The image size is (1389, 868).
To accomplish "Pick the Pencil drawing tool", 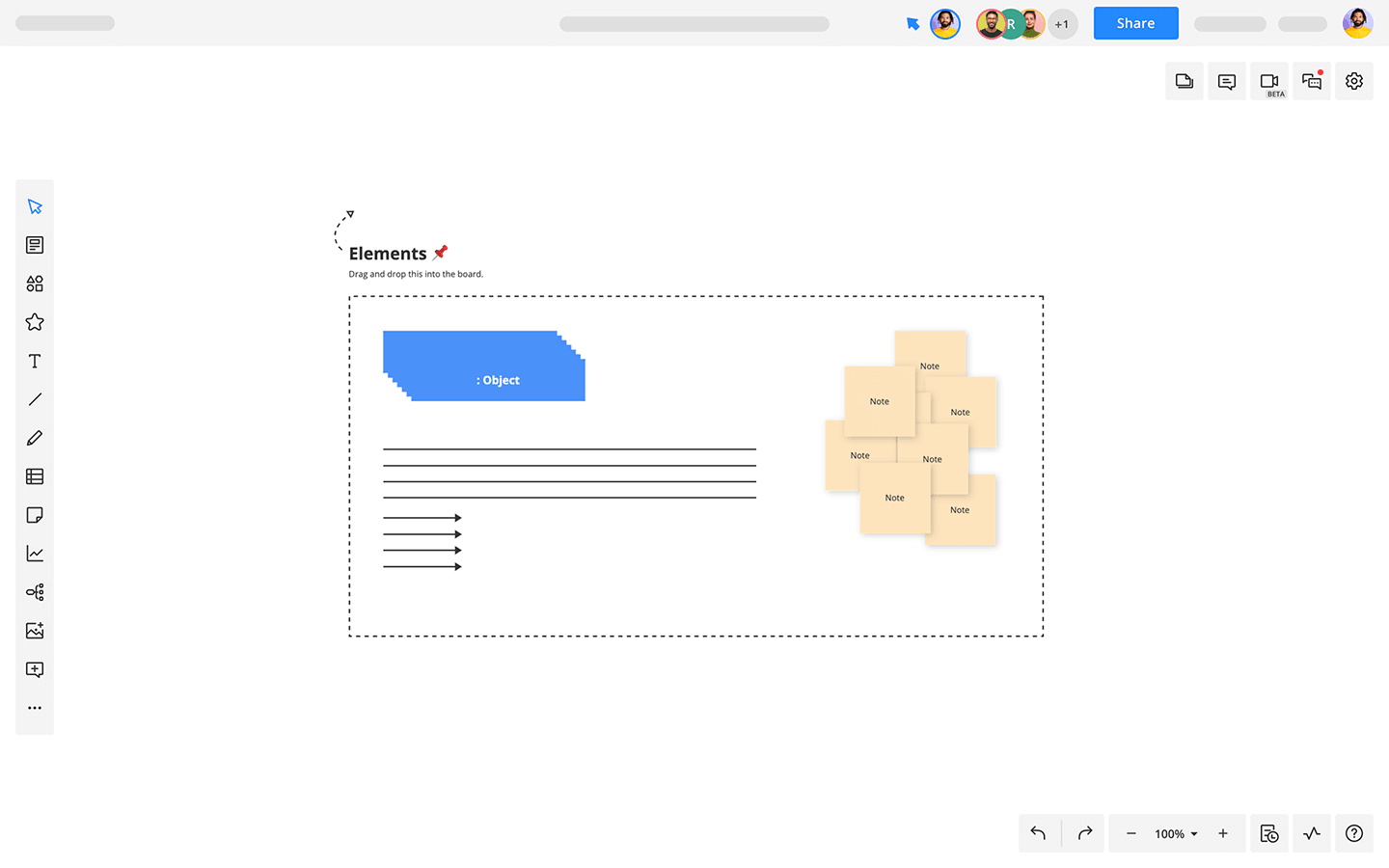I will coord(35,438).
